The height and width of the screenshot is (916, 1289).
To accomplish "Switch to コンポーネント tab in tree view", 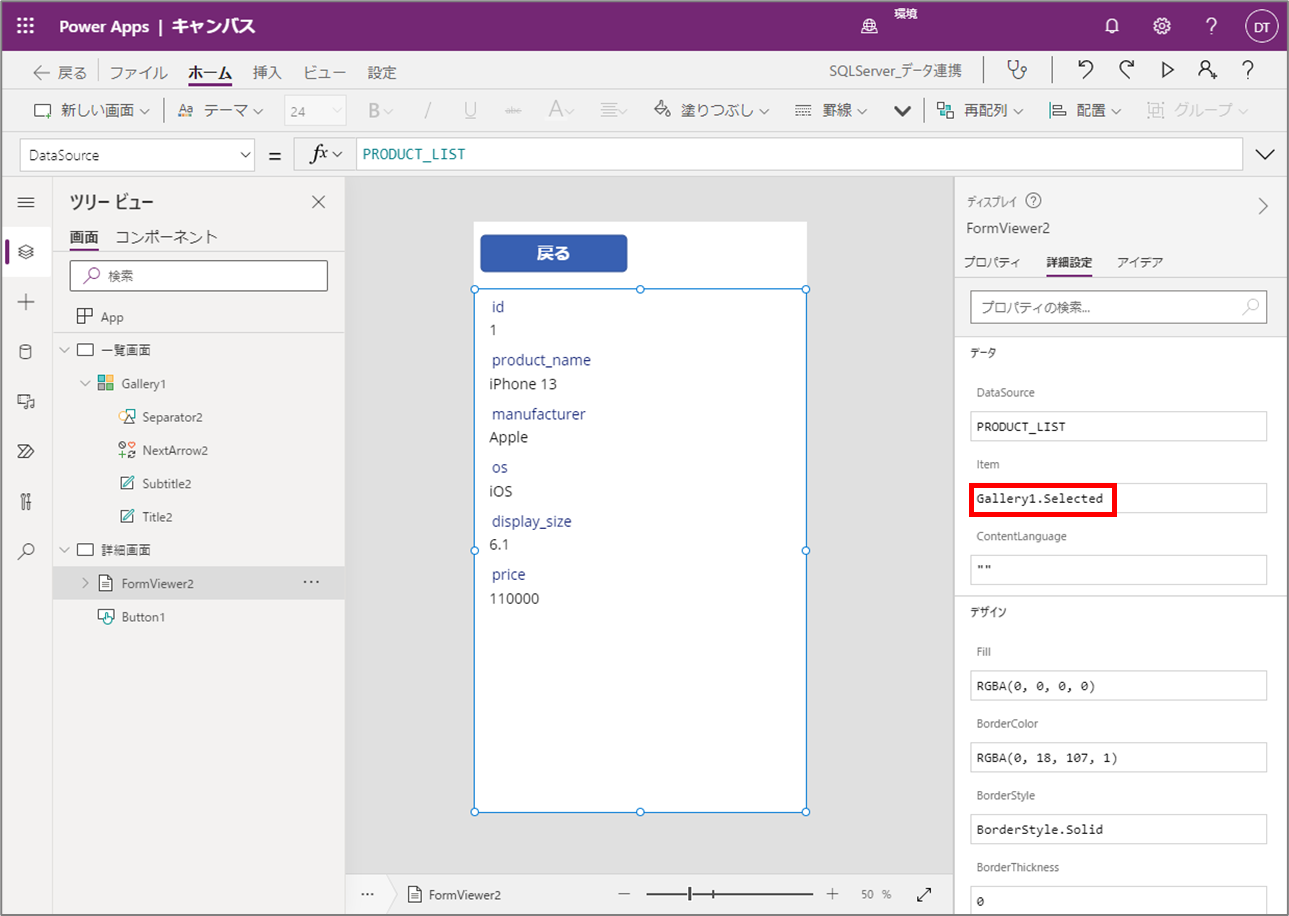I will [166, 237].
